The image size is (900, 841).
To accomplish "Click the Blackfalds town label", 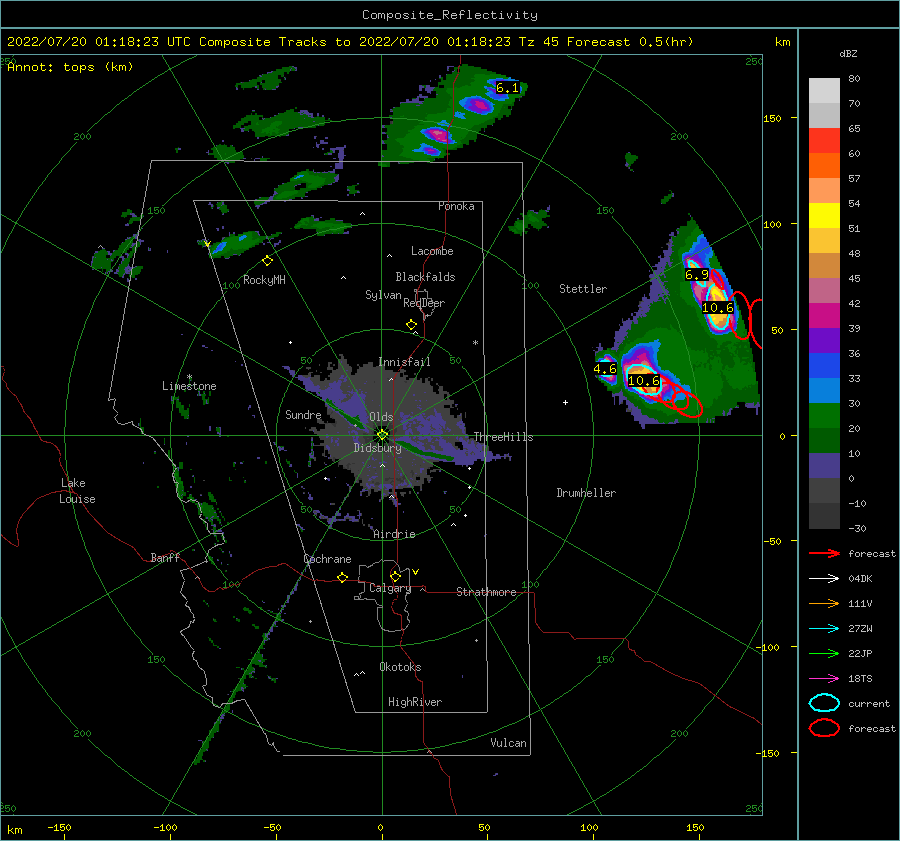I will (425, 277).
